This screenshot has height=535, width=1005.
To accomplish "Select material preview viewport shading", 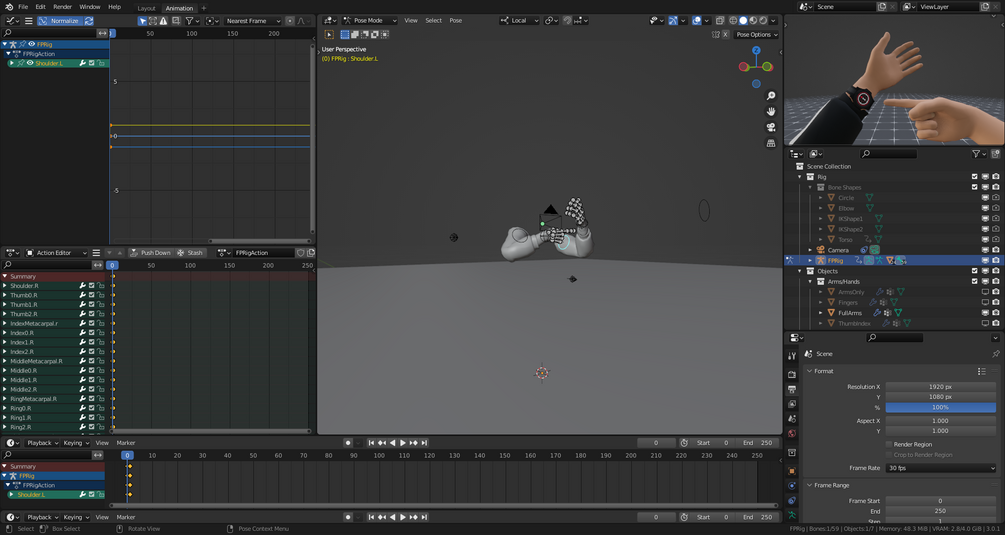I will coord(754,21).
